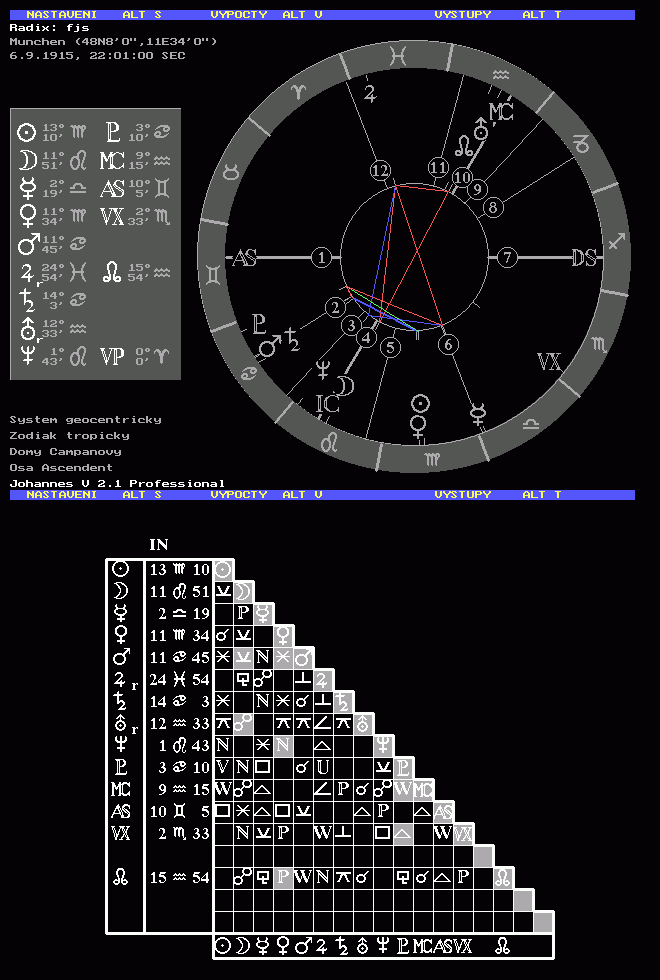Click the 'Zodiak tropicky' setting text

69,436
